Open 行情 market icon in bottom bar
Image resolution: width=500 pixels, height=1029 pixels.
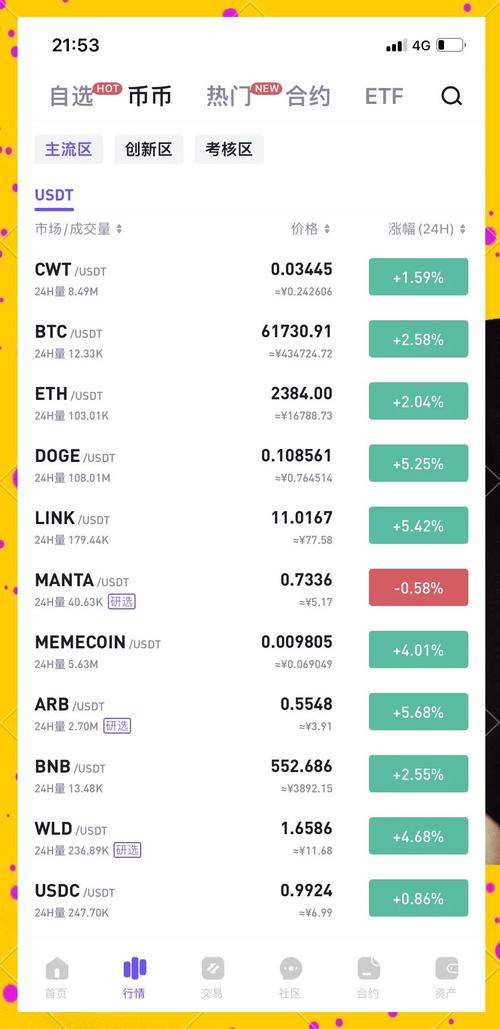click(135, 968)
